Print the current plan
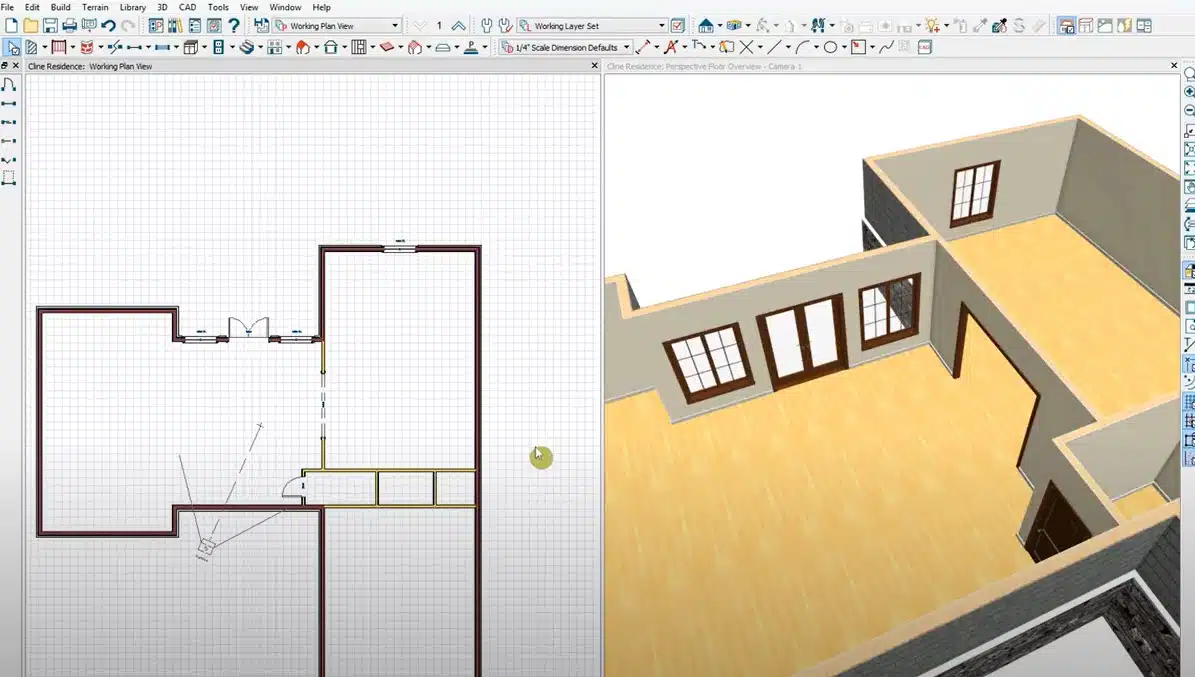The width and height of the screenshot is (1195, 677). click(67, 25)
